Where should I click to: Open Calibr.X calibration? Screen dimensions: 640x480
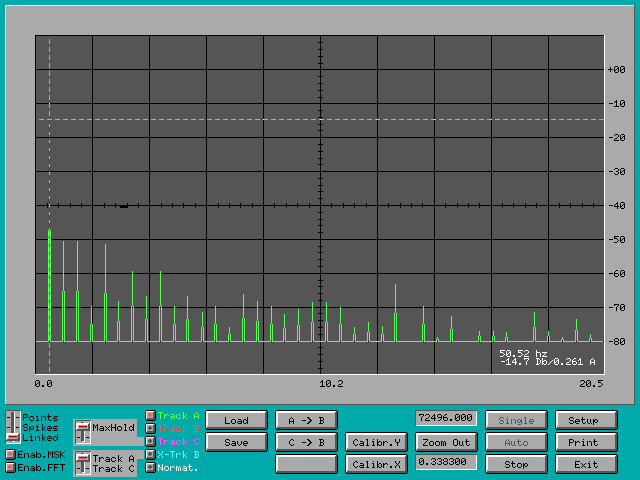pyautogui.click(x=376, y=464)
